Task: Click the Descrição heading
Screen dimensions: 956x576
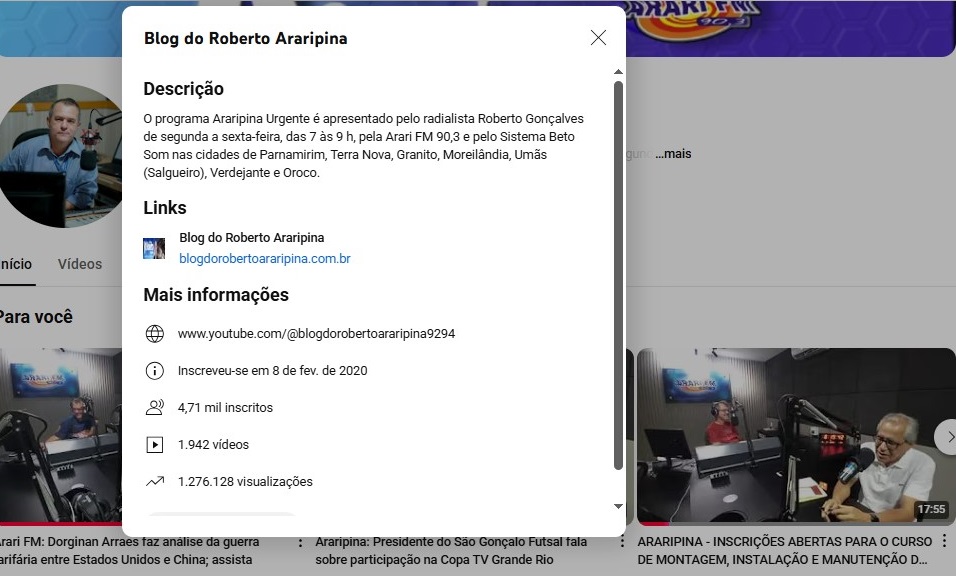Action: [184, 89]
